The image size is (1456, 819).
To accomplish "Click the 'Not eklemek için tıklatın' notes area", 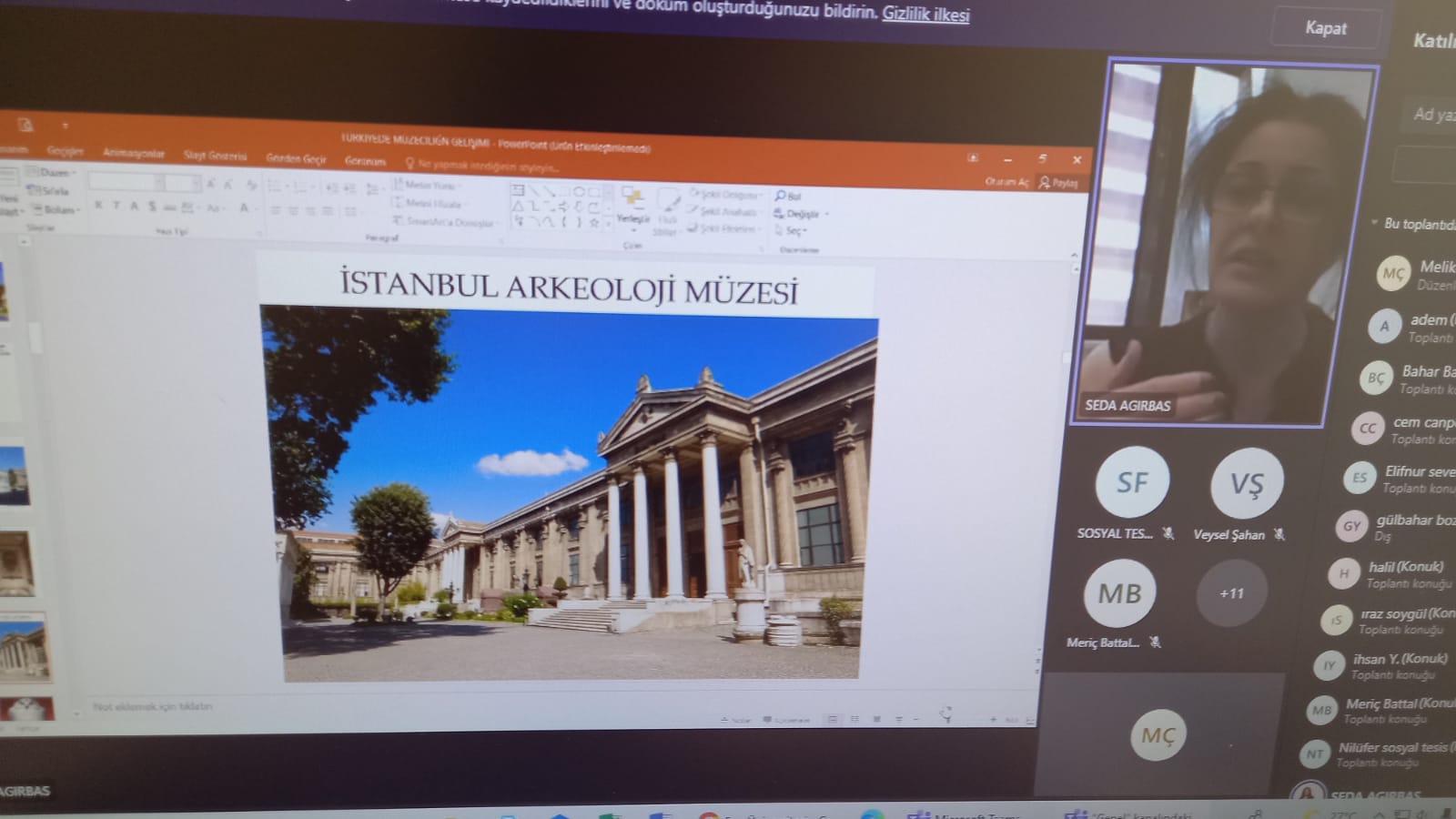I will tap(152, 705).
